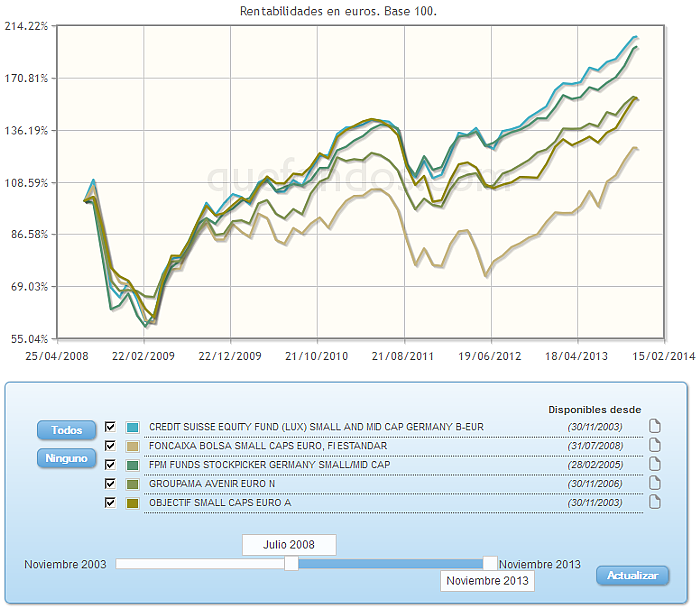This screenshot has height=608, width=700.
Task: Open document icon for FPM Funds Stockpicker
Action: click(654, 464)
